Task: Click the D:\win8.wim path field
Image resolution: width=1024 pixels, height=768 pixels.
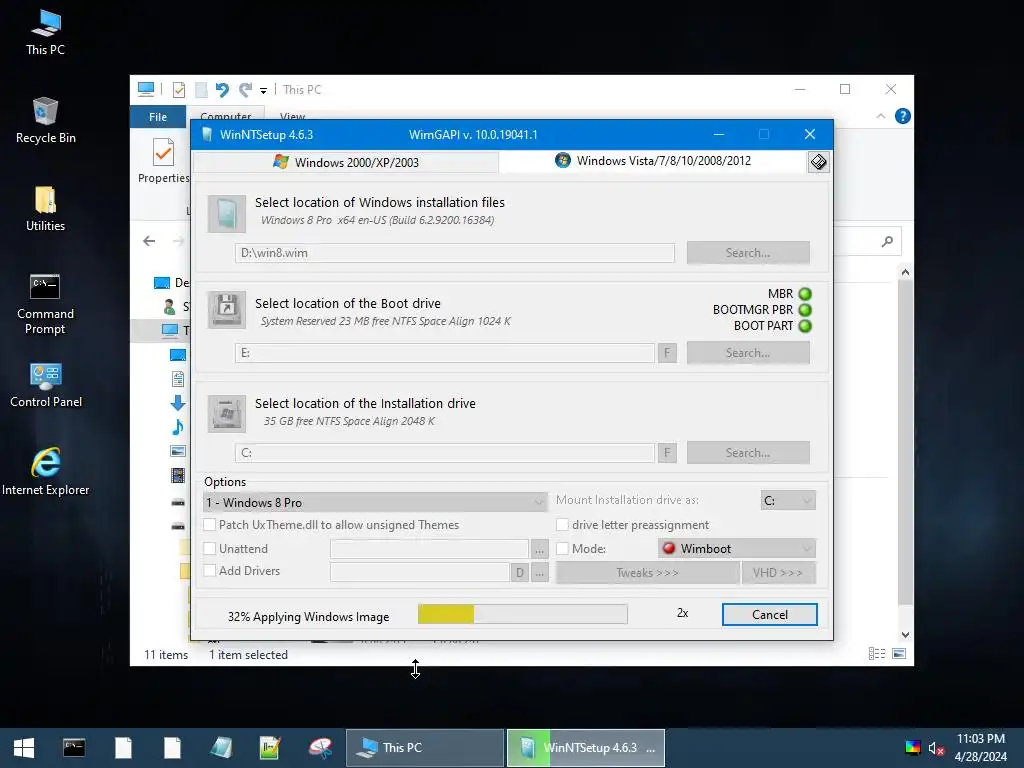Action: pos(455,253)
